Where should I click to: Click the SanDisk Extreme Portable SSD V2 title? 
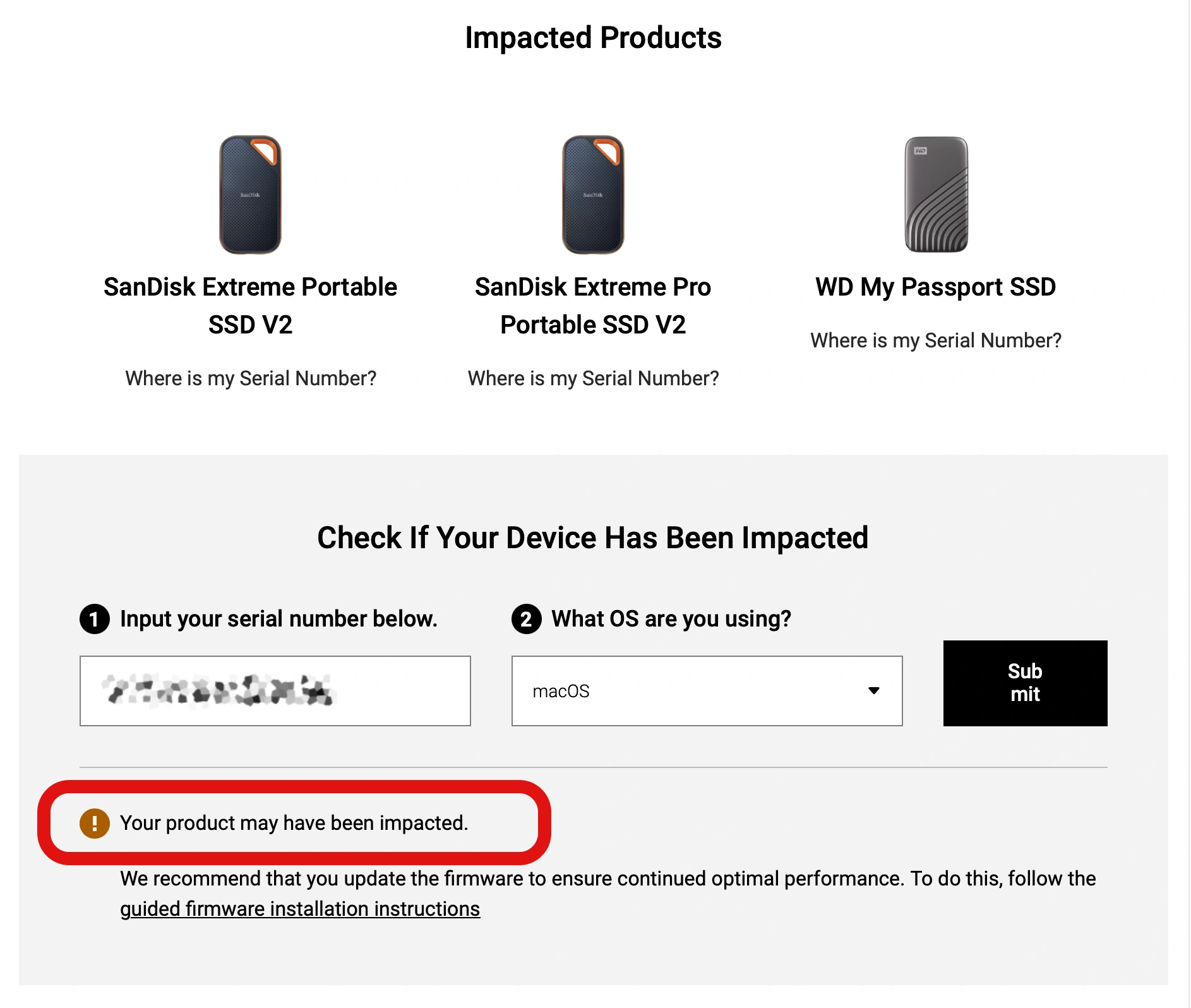251,306
